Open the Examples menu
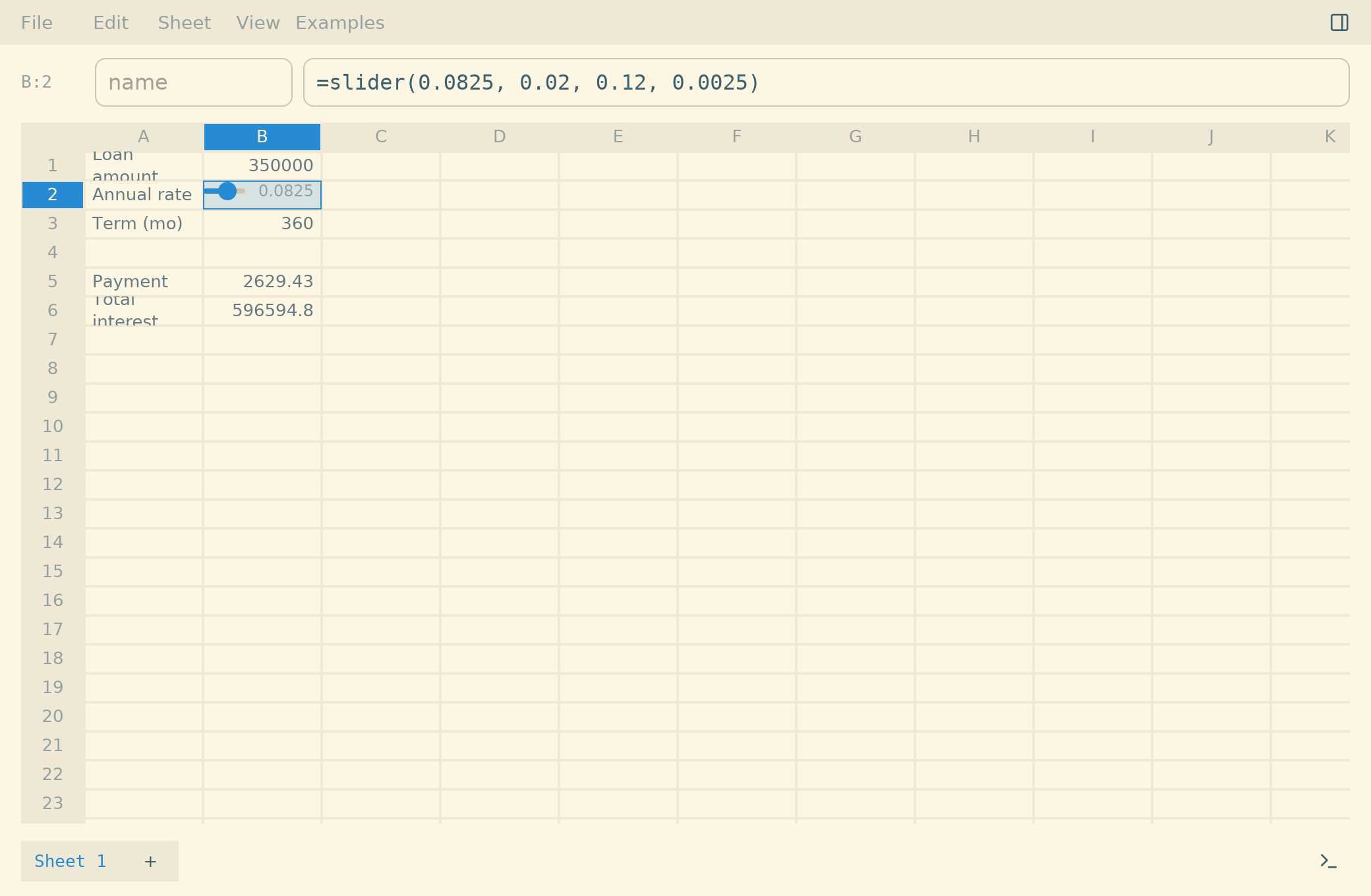 pyautogui.click(x=339, y=23)
